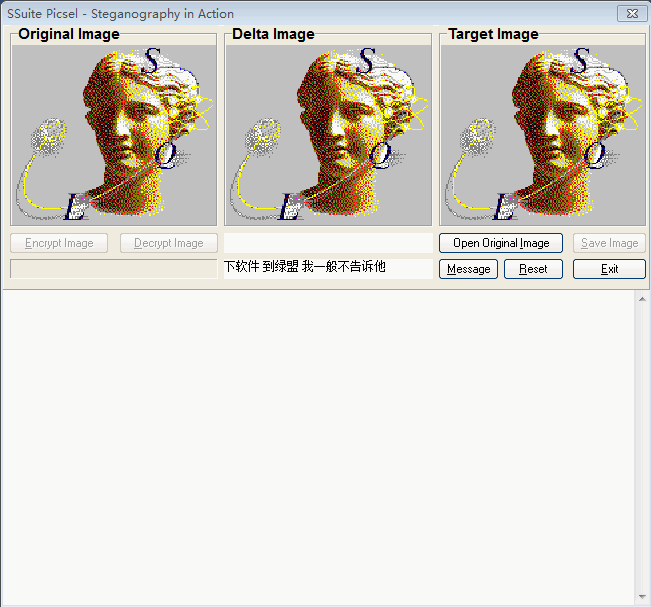Screen dimensions: 651x607
Task: Click the Decrypt Image button
Action: [x=169, y=243]
